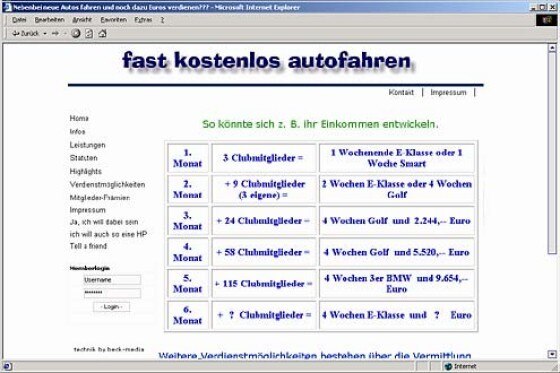
Task: Click the scrollbar up arrow
Action: pyautogui.click(x=552, y=48)
